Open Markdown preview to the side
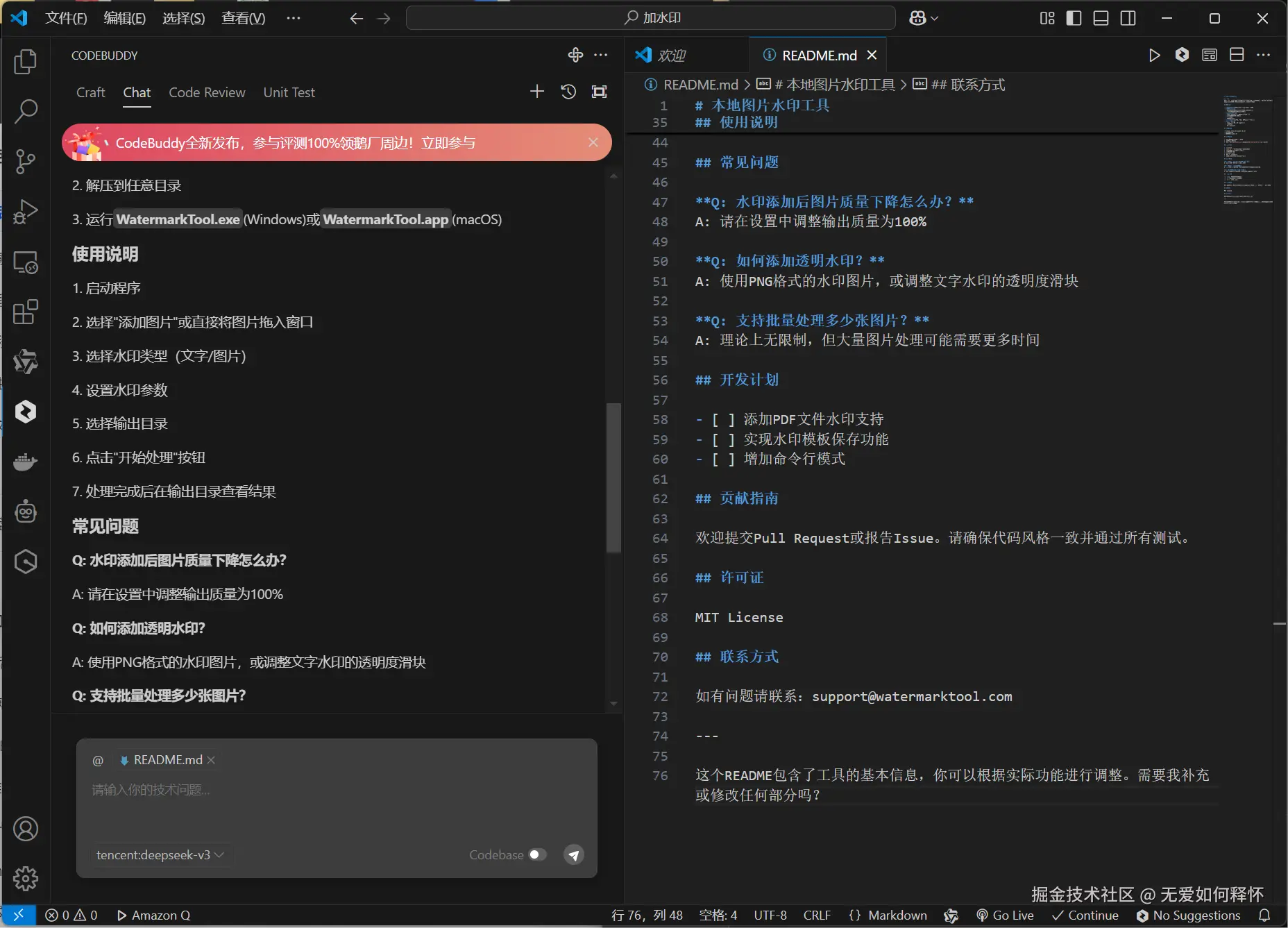The image size is (1288, 928). click(1210, 55)
